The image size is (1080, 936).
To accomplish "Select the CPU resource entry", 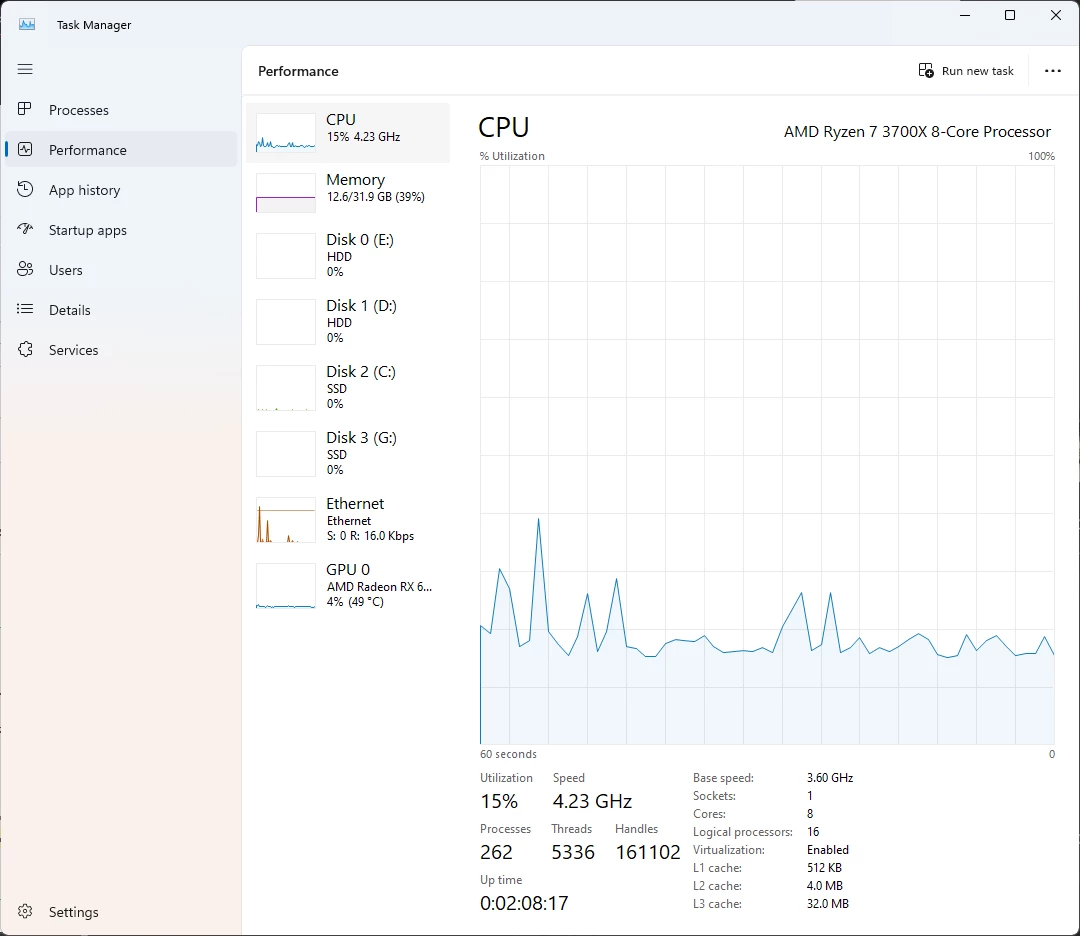I will [x=348, y=133].
